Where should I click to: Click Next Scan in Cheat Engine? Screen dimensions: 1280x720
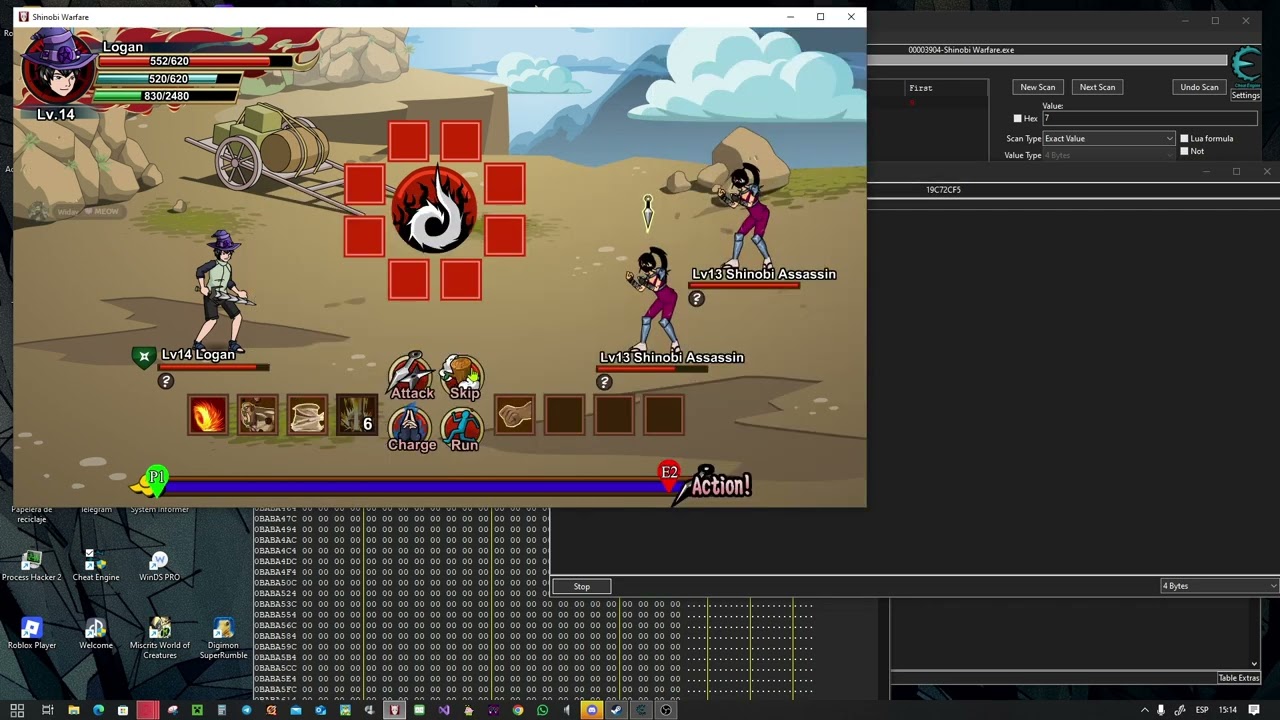[1097, 87]
